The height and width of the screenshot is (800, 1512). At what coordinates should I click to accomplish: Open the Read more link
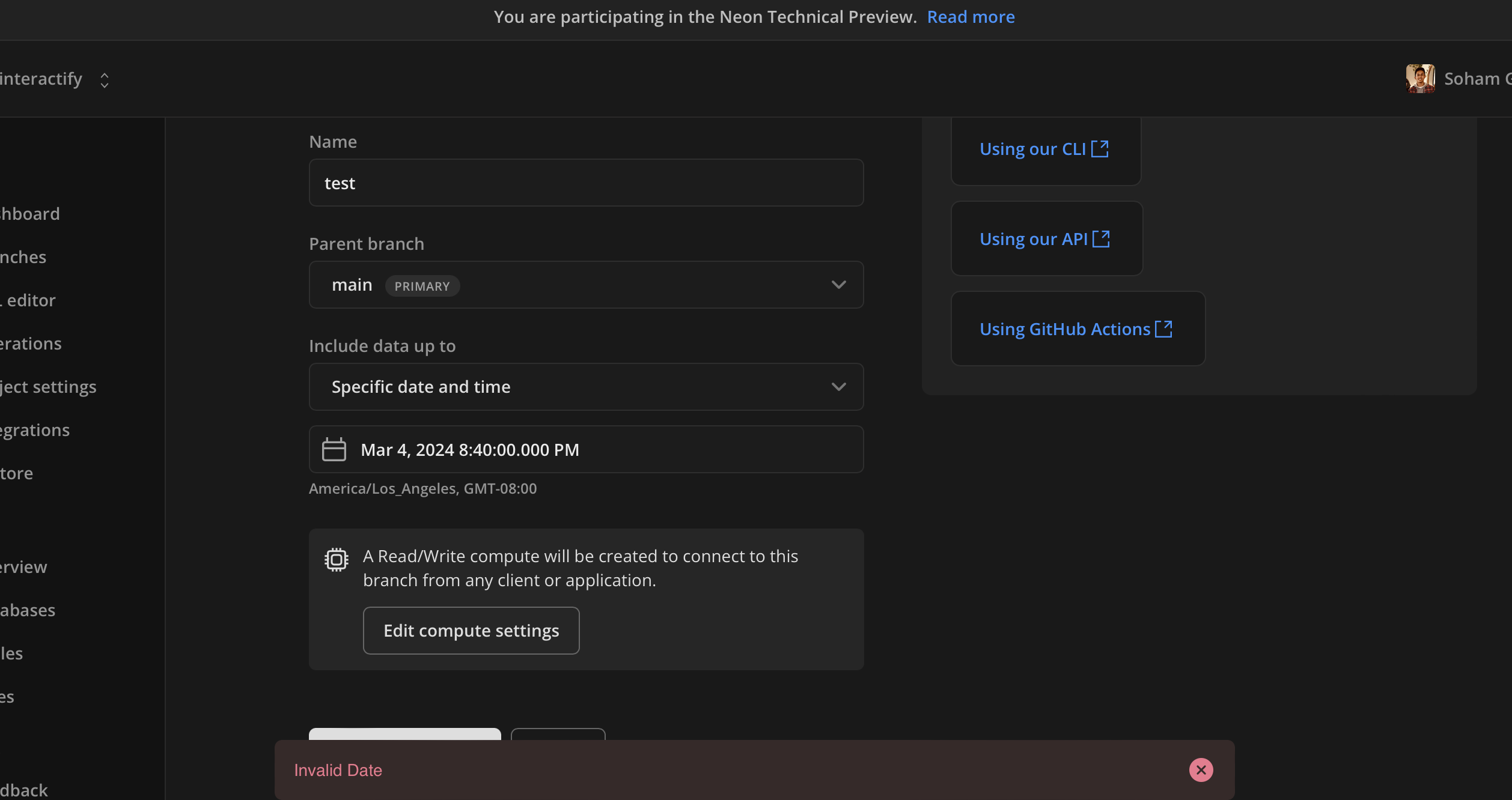coord(971,17)
